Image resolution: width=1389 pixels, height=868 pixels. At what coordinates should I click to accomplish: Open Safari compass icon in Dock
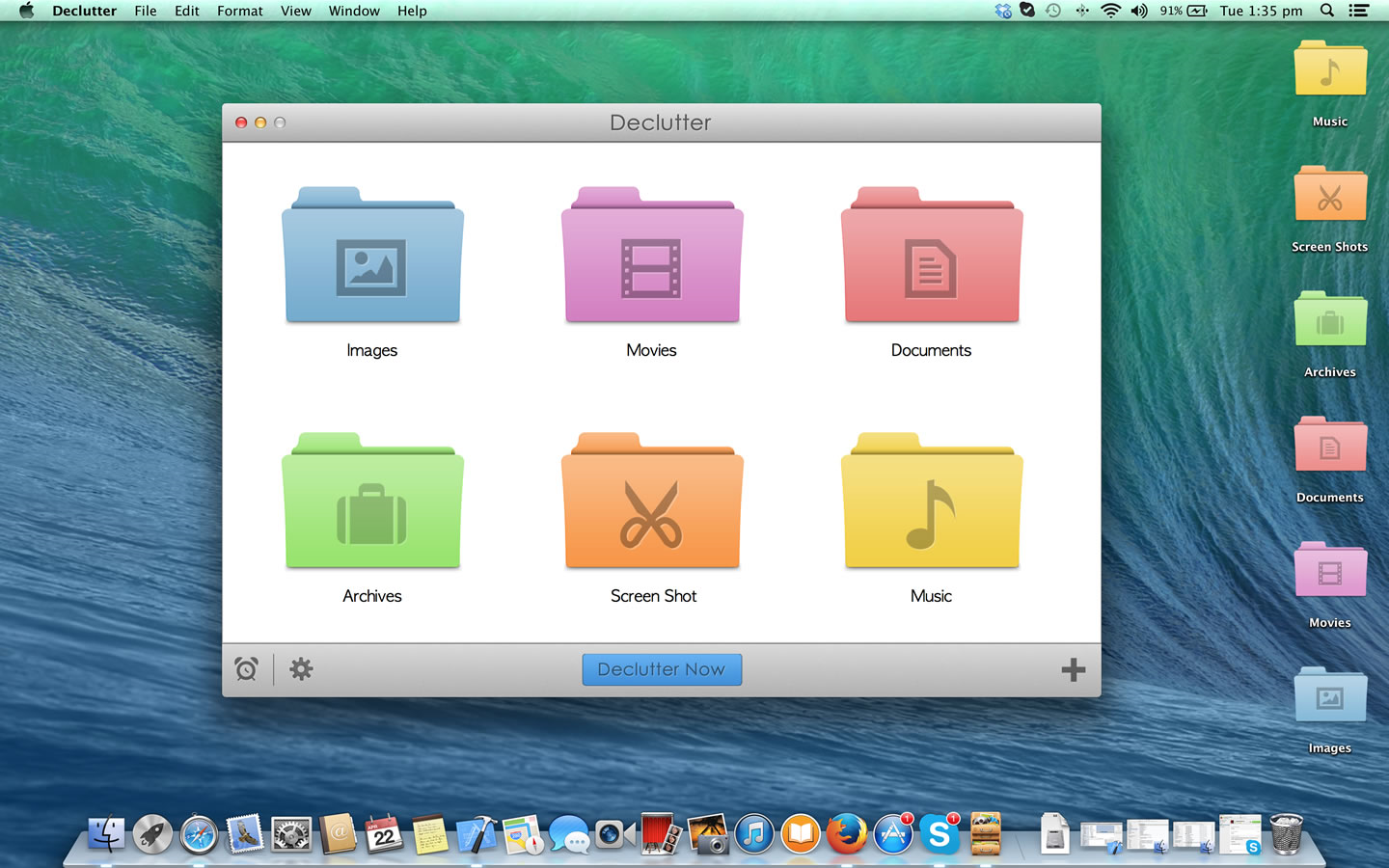point(199,834)
